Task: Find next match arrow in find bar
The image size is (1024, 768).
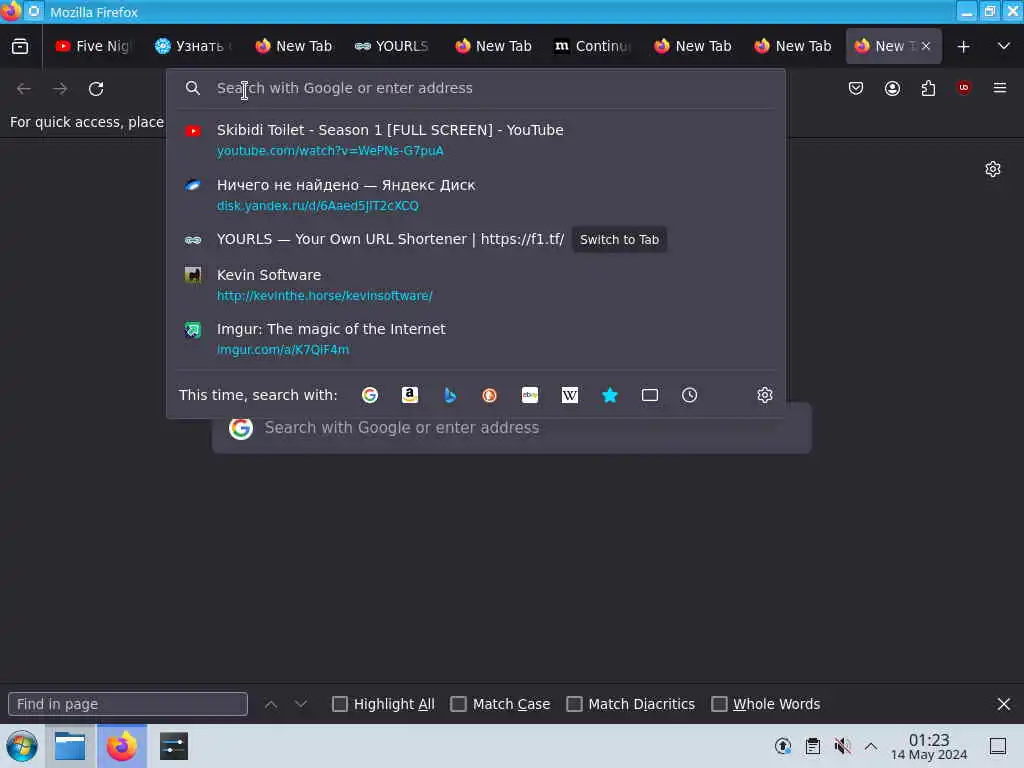Action: (x=300, y=704)
